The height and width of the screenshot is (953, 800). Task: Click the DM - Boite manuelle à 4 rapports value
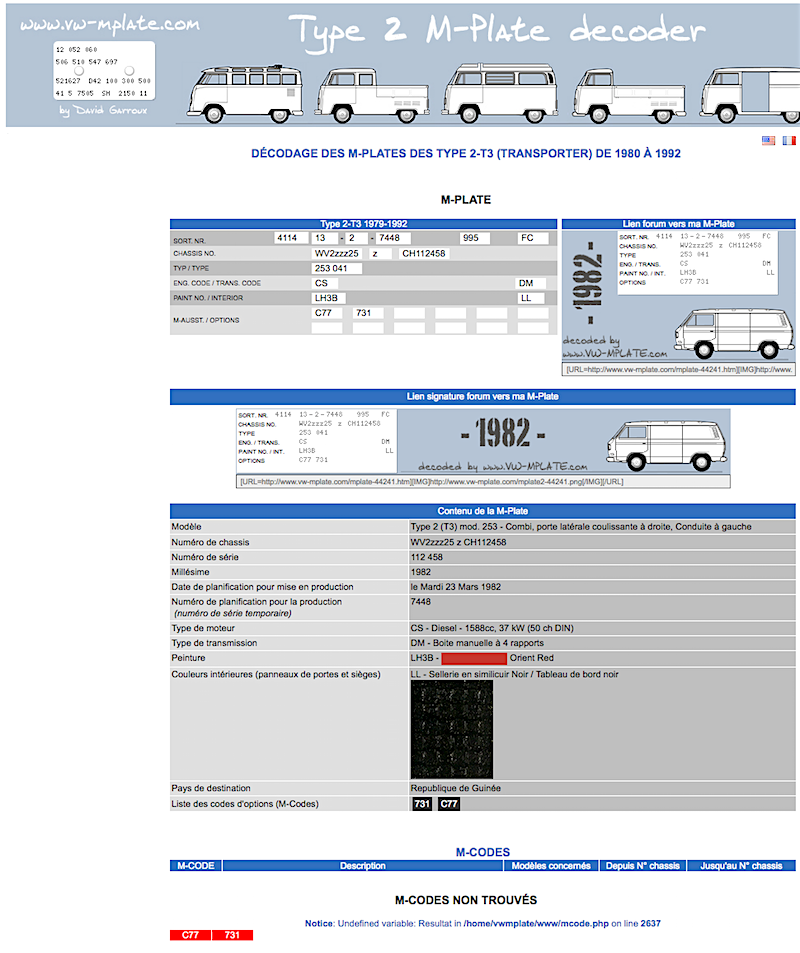tap(477, 643)
